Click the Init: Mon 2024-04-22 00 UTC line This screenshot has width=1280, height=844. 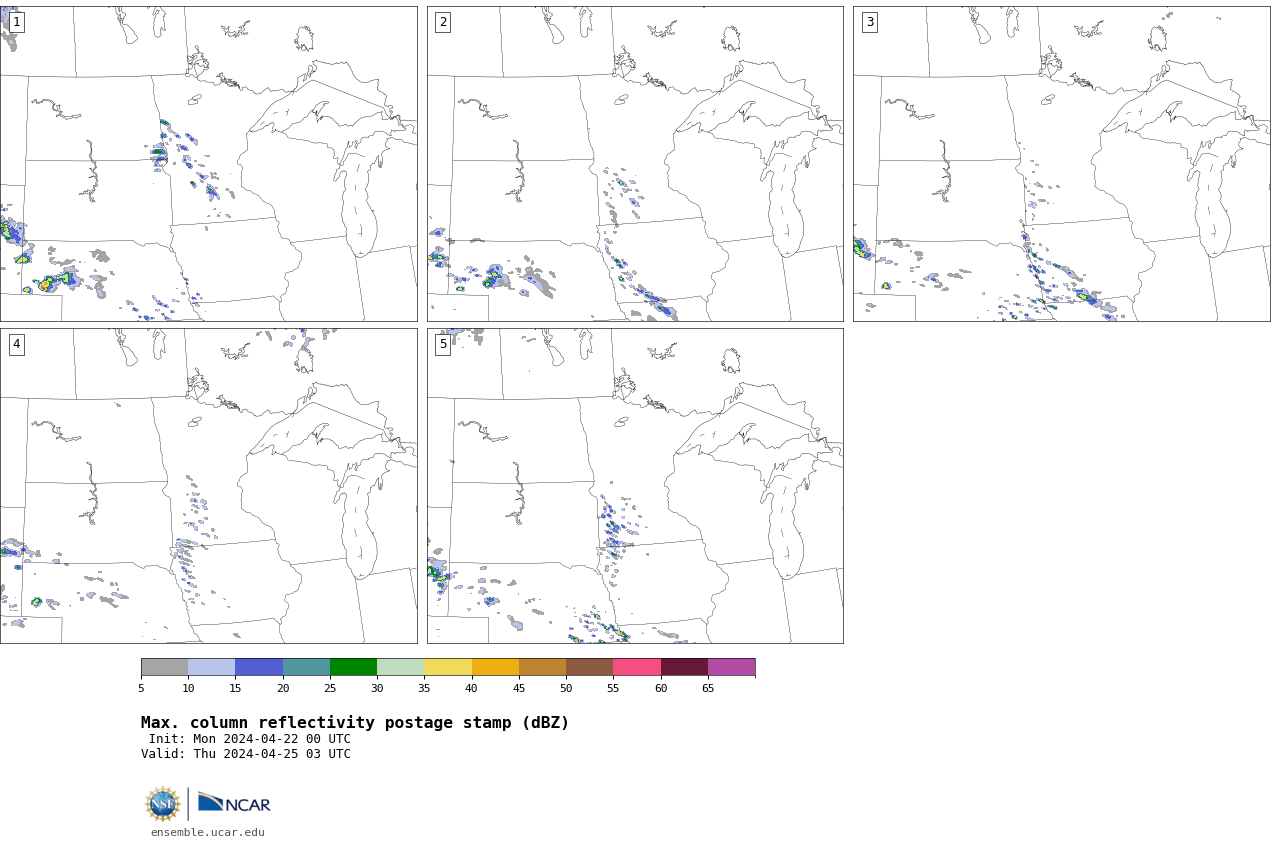tap(250, 739)
